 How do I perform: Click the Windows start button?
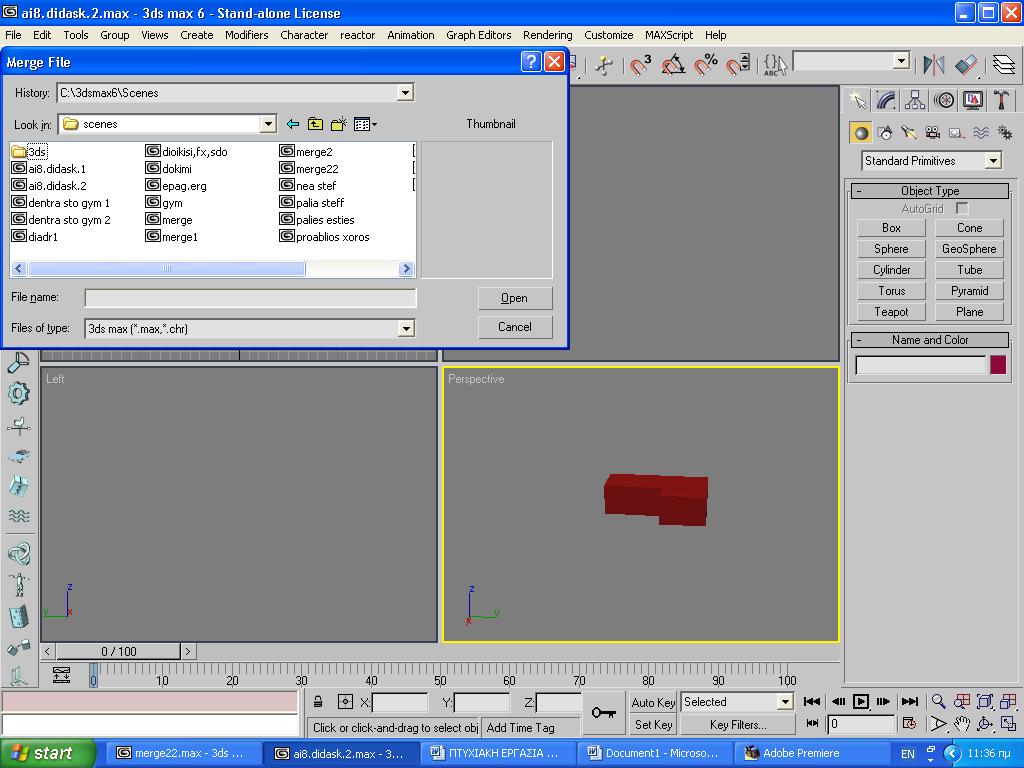point(47,753)
